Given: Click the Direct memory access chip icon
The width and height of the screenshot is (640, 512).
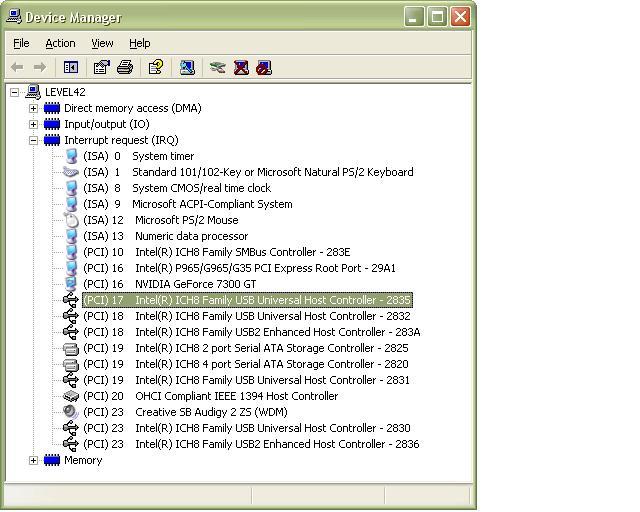Looking at the screenshot, I should (52, 108).
